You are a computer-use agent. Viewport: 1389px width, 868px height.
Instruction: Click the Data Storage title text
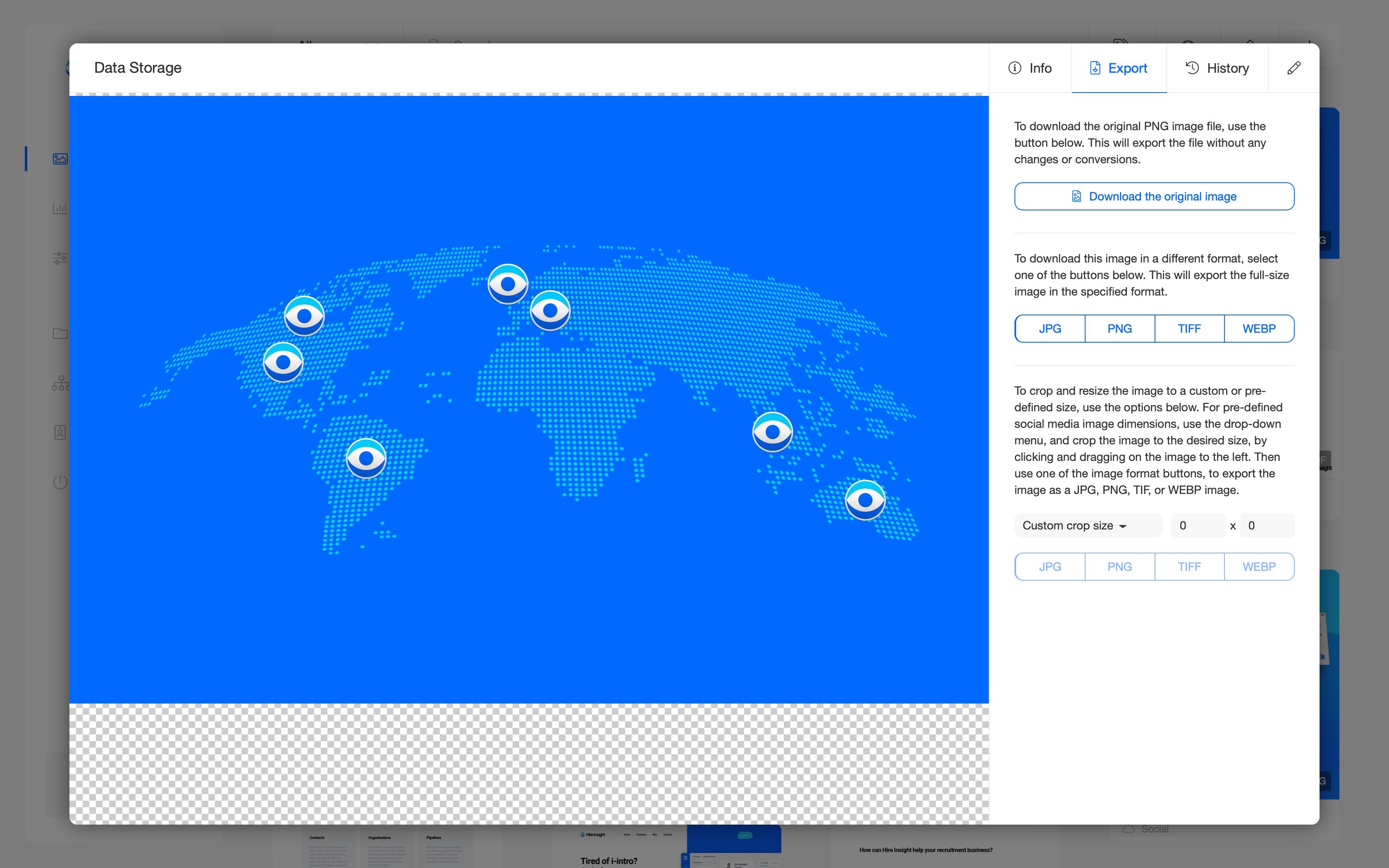[x=138, y=68]
